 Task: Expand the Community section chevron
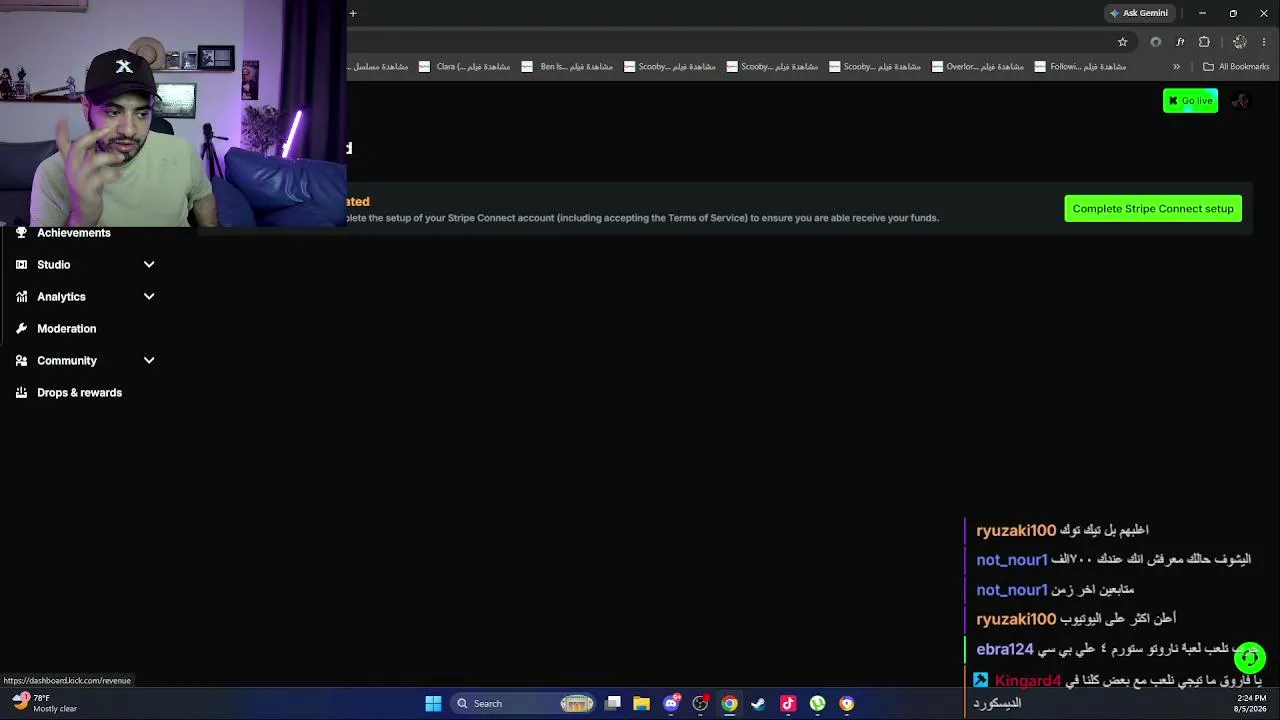click(x=149, y=361)
